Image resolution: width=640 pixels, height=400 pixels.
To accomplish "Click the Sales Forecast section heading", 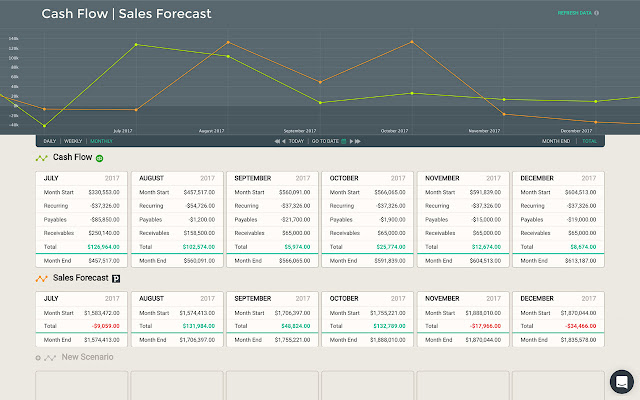I will (81, 278).
